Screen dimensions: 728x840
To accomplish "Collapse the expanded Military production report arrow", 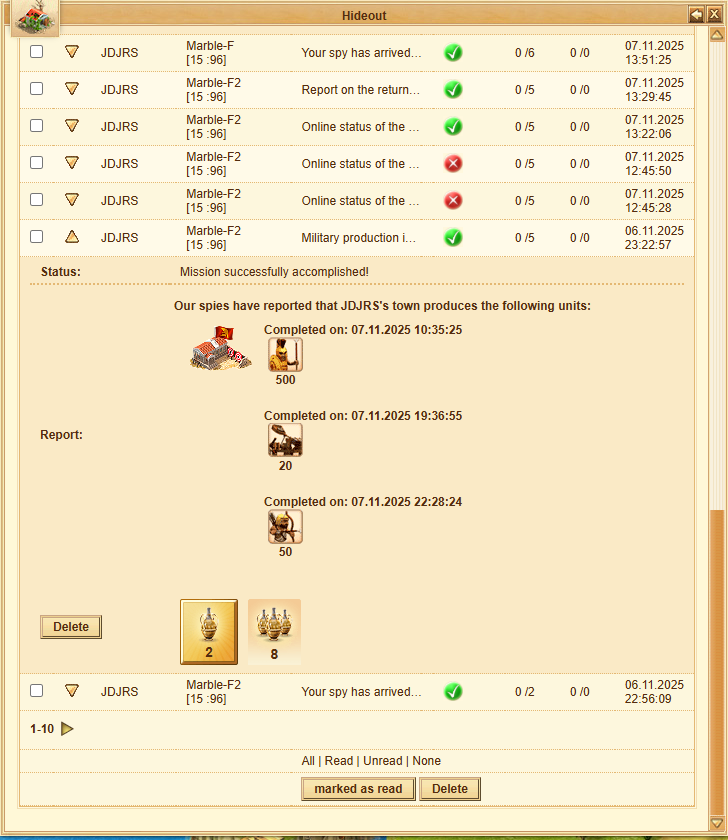I will click(72, 237).
